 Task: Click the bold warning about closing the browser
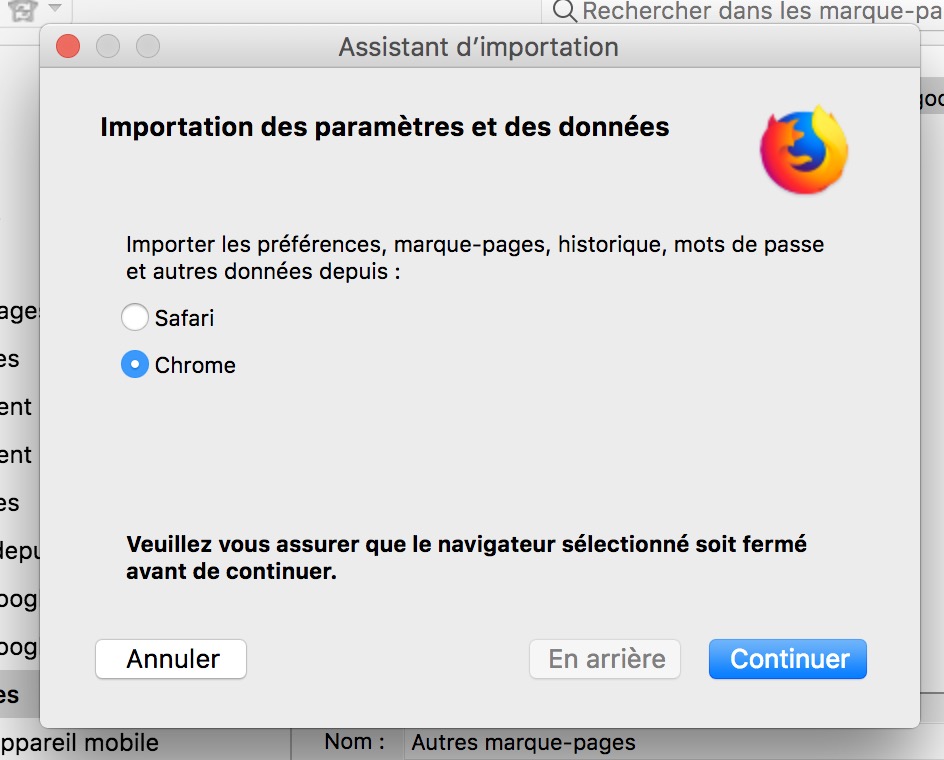[x=466, y=558]
